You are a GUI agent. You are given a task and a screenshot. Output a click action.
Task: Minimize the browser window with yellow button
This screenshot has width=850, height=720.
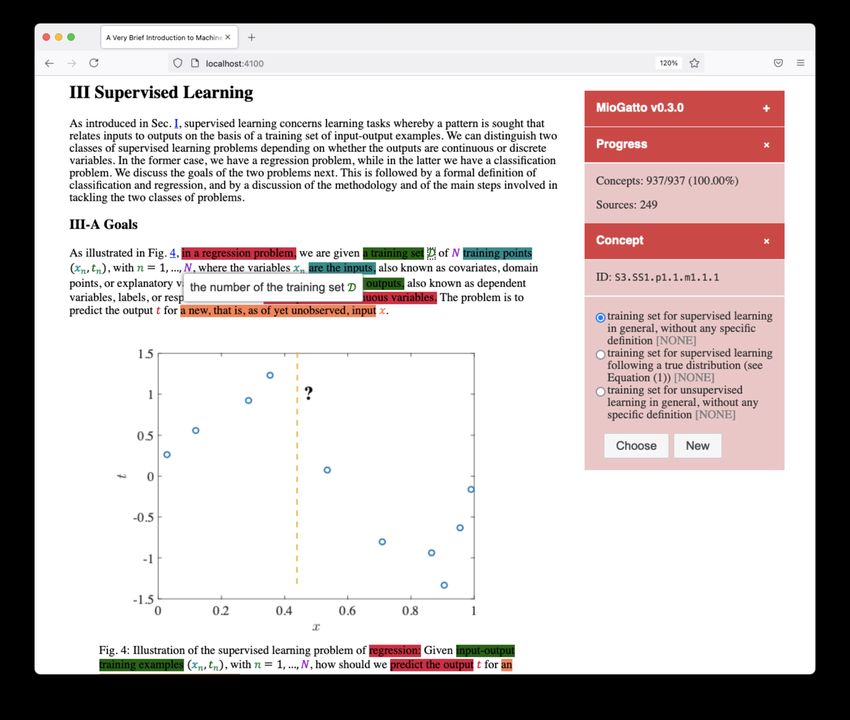pos(59,37)
